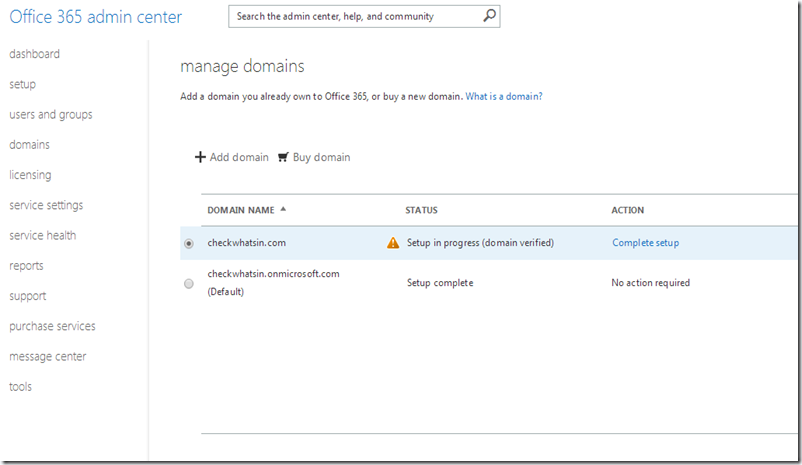Select the checkwhatsin.com radio button

tap(189, 243)
